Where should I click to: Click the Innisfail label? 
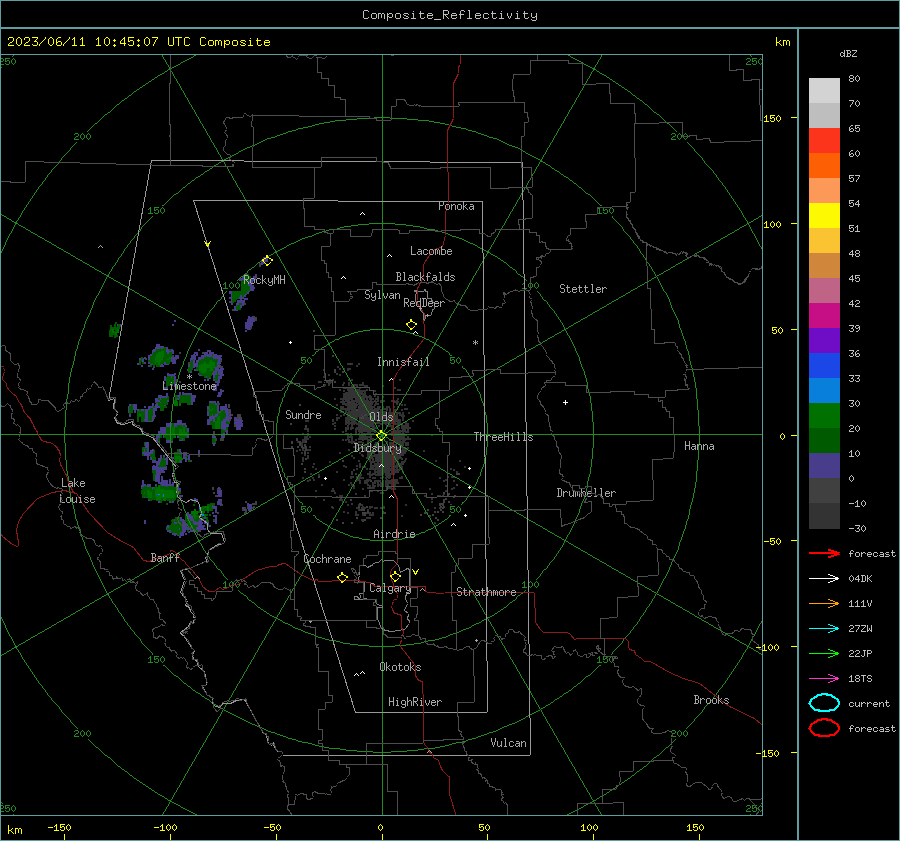pyautogui.click(x=403, y=362)
